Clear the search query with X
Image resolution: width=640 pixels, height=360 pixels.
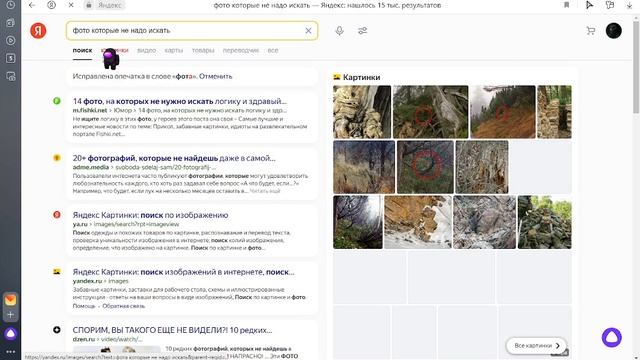click(308, 31)
